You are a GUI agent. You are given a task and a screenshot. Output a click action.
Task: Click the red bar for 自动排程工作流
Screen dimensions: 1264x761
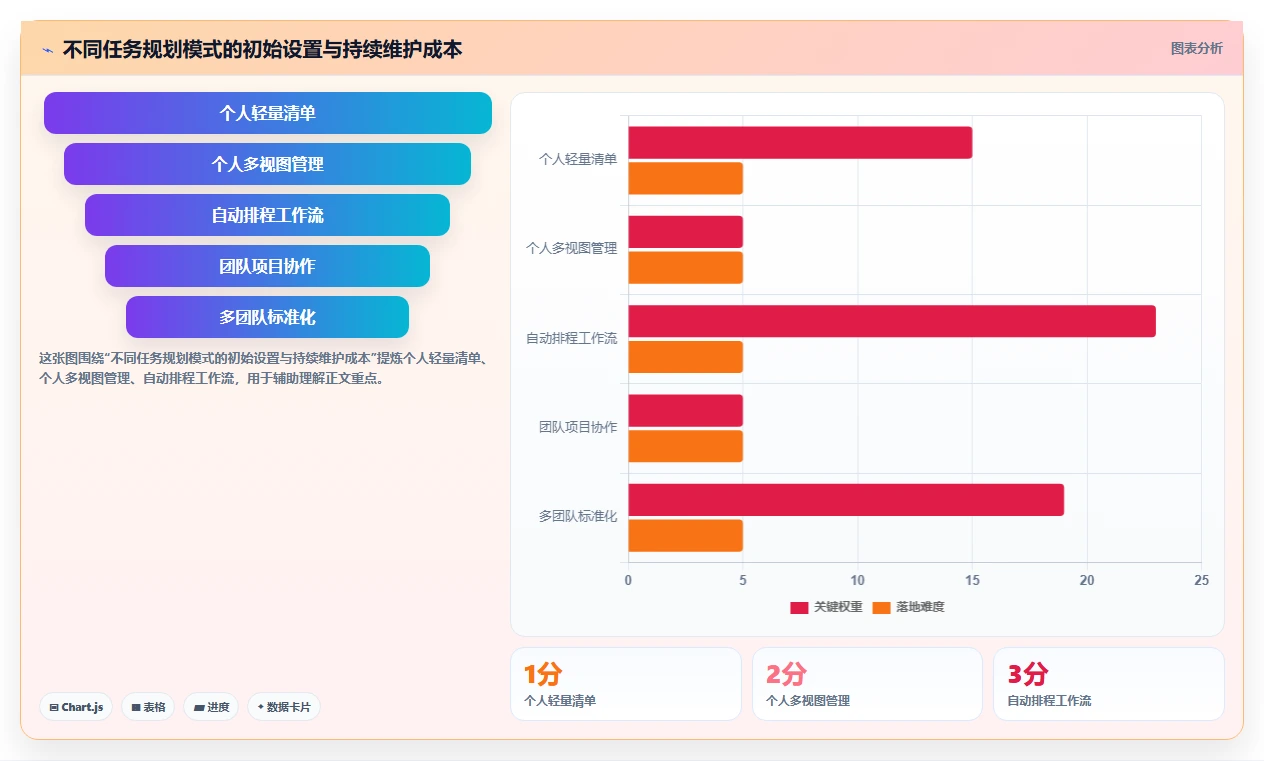pyautogui.click(x=892, y=321)
